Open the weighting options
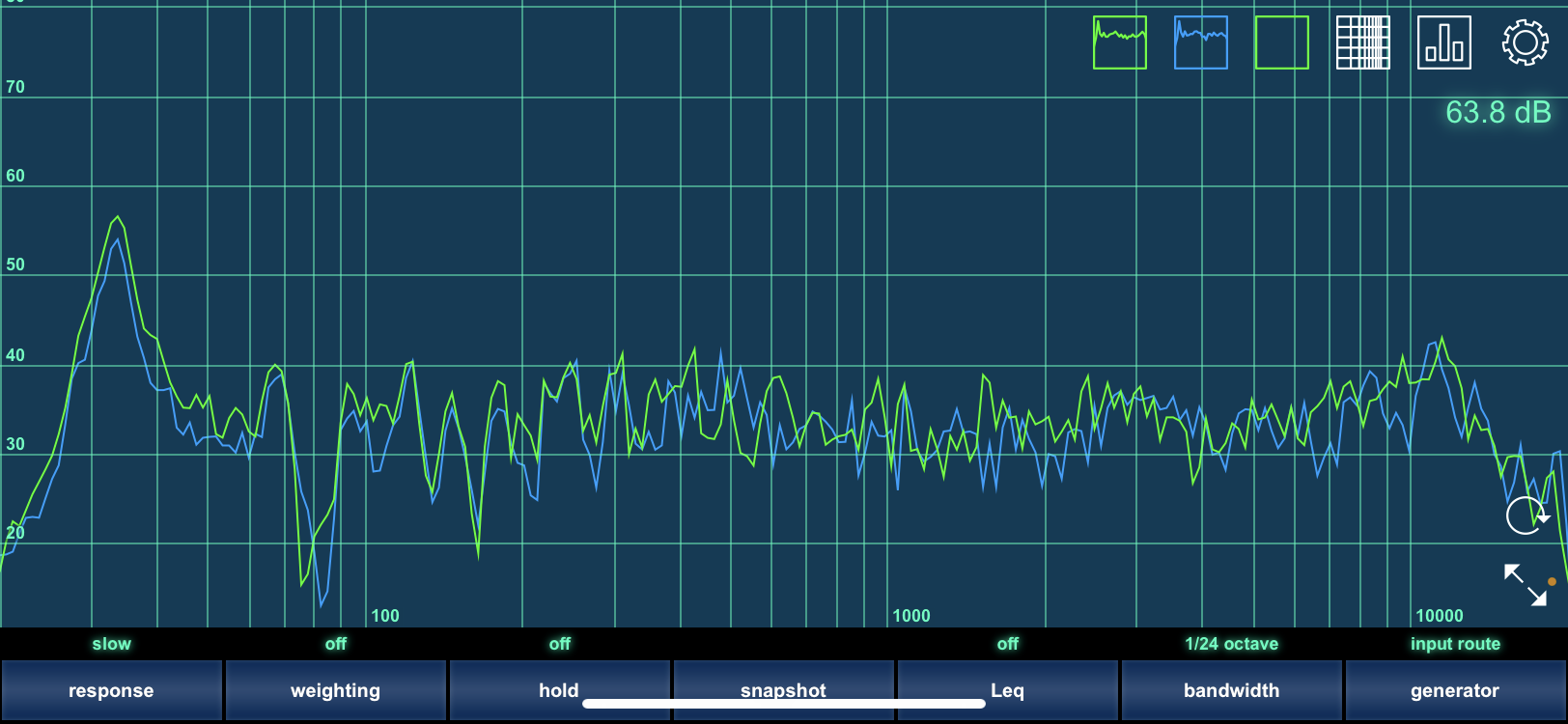The height and width of the screenshot is (724, 1568). coord(335,690)
